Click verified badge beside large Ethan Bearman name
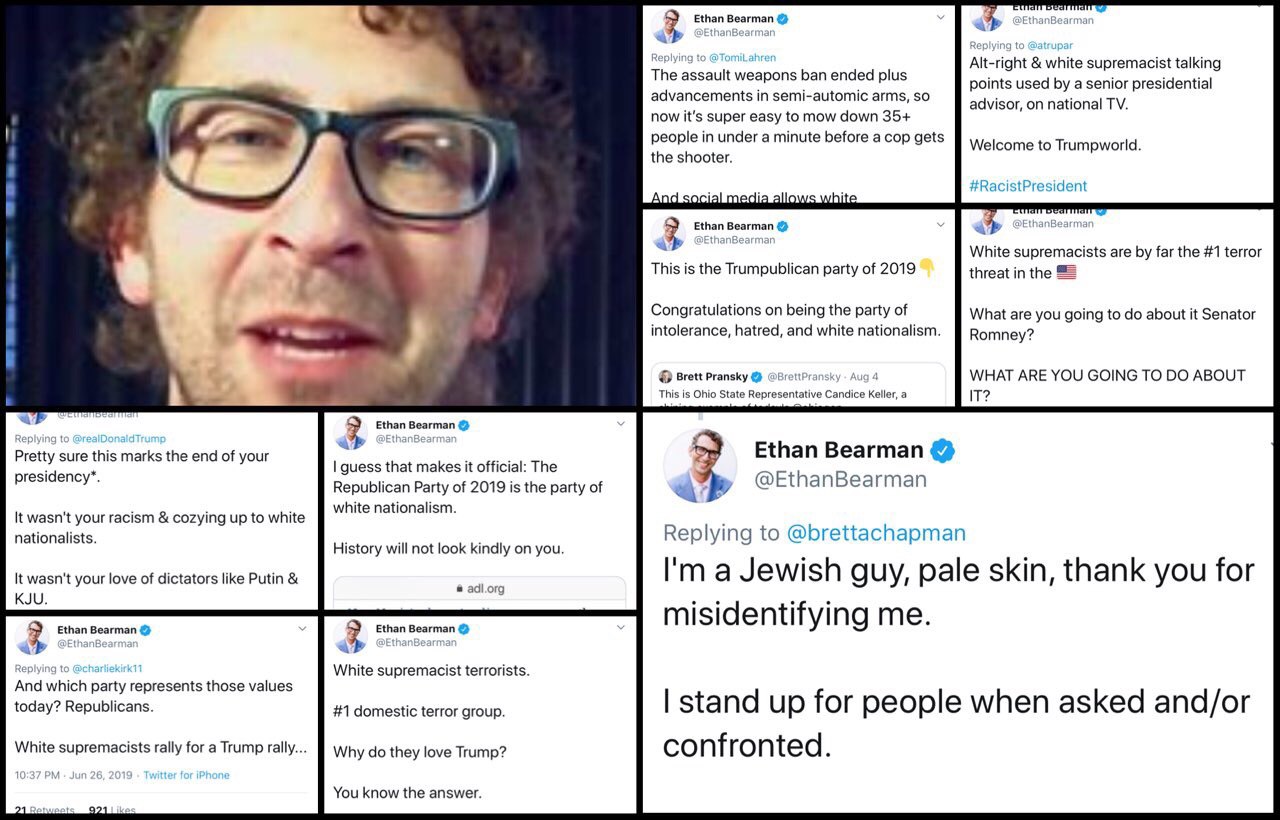1280x820 pixels. [x=942, y=451]
